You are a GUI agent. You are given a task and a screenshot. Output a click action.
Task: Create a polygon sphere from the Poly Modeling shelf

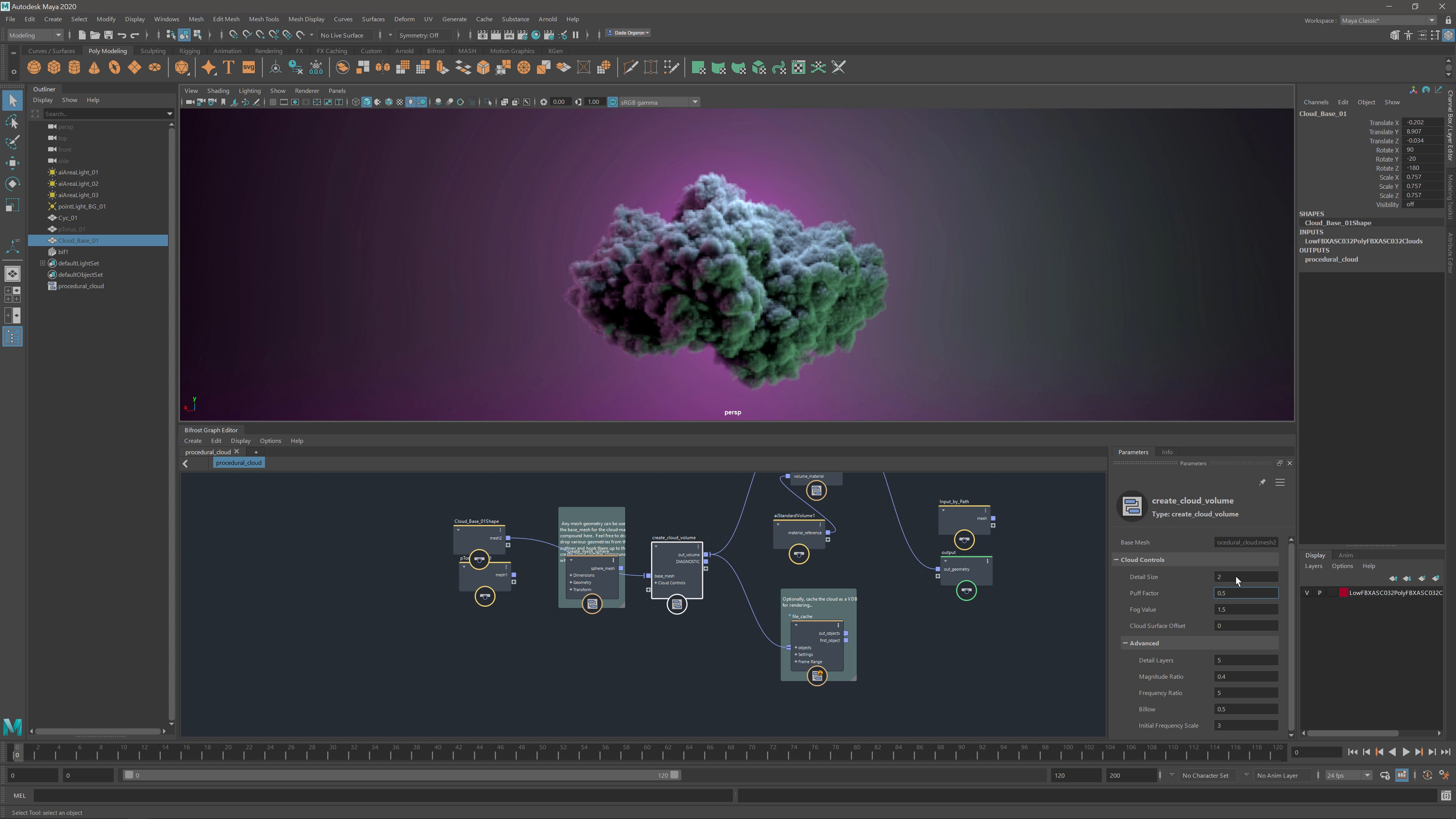click(x=34, y=67)
